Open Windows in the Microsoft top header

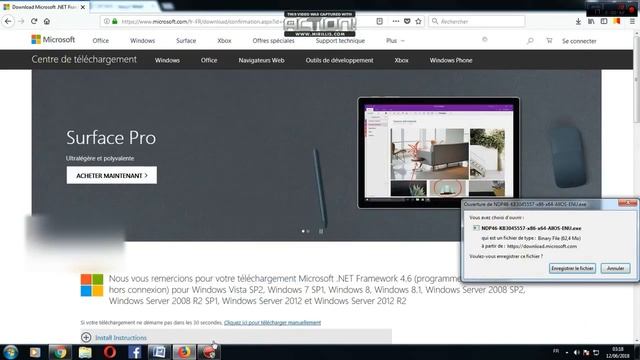[x=142, y=41]
